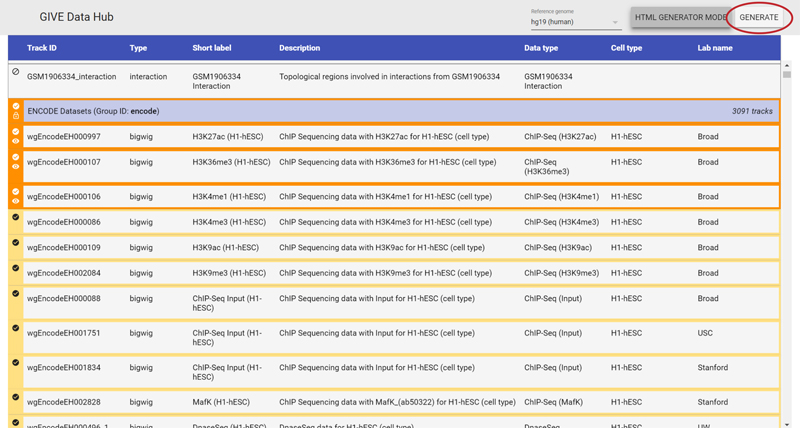The image size is (800, 428).
Task: Expand the ENCODE Datasets group row
Action: (402, 111)
